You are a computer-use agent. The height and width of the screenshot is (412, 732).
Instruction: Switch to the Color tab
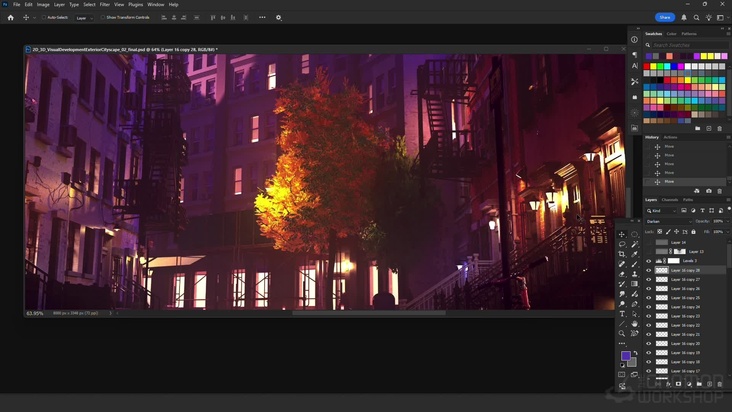[x=671, y=34]
